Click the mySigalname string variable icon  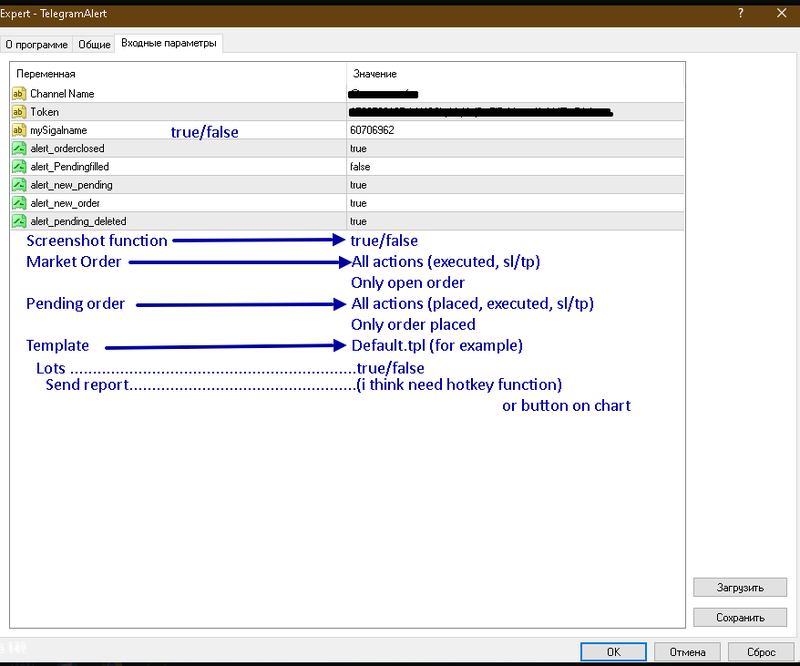pos(19,130)
